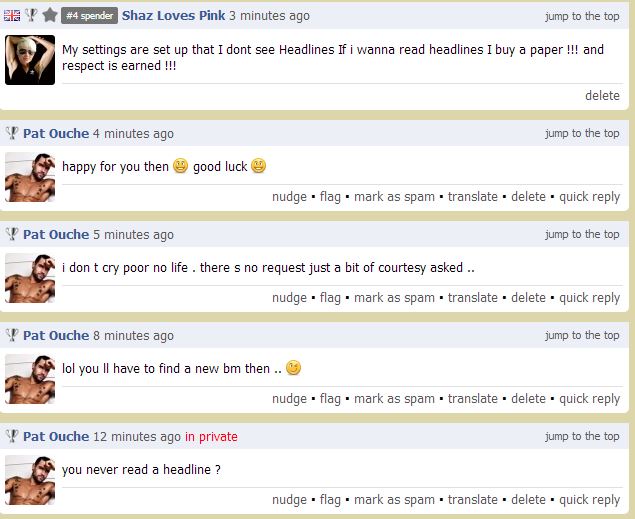Mark 'find a new bm' message as spam

click(x=394, y=399)
